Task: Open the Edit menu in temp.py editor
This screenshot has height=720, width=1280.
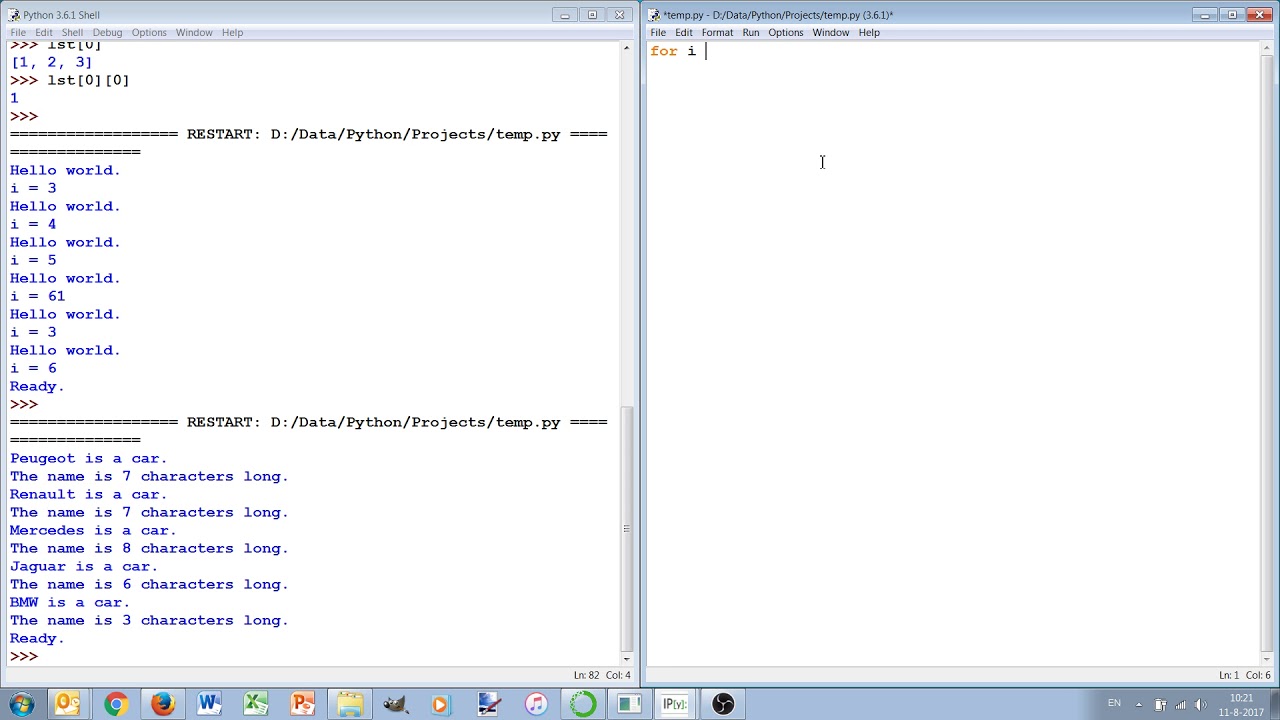Action: pyautogui.click(x=684, y=32)
